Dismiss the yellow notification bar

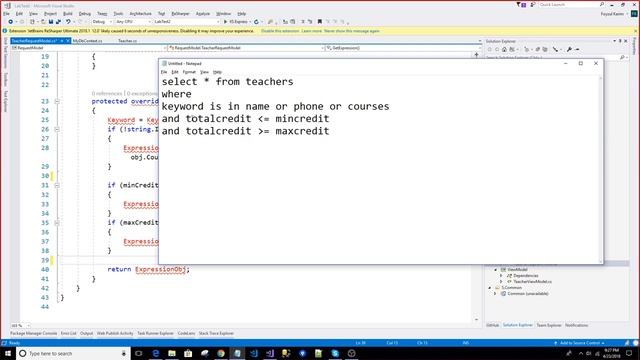click(x=635, y=31)
